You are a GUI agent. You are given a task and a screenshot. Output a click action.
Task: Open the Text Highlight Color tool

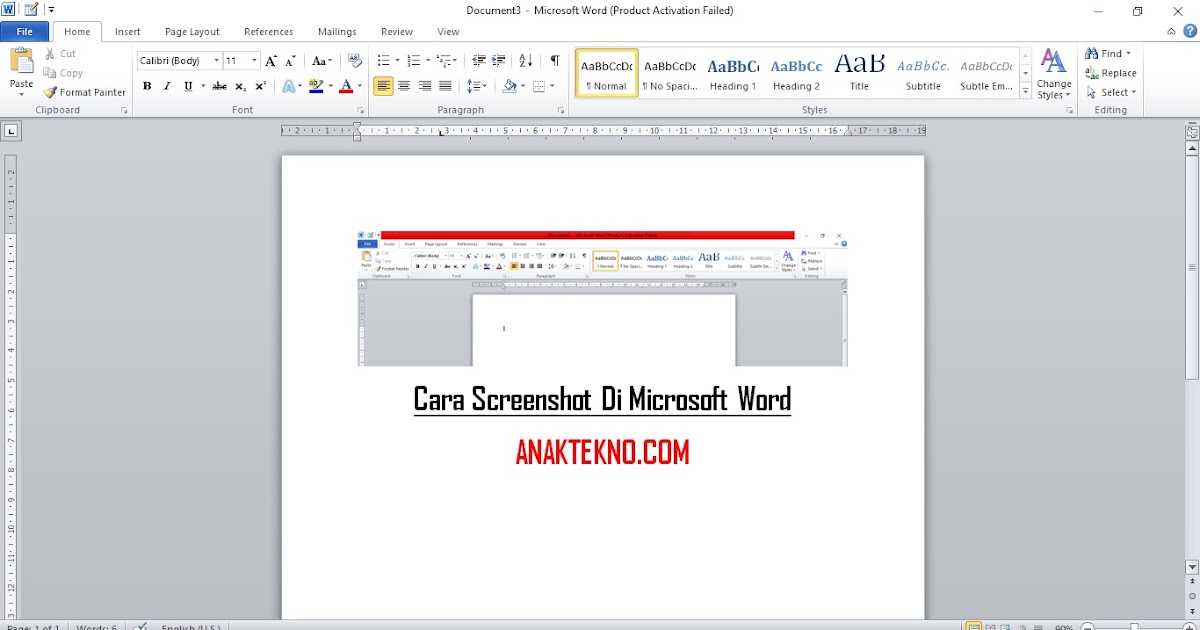318,86
